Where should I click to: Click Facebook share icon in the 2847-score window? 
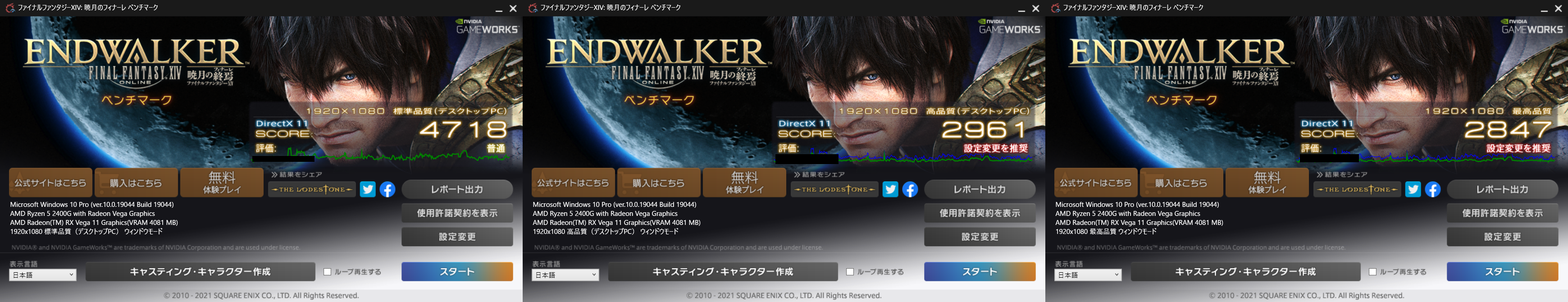click(1432, 189)
